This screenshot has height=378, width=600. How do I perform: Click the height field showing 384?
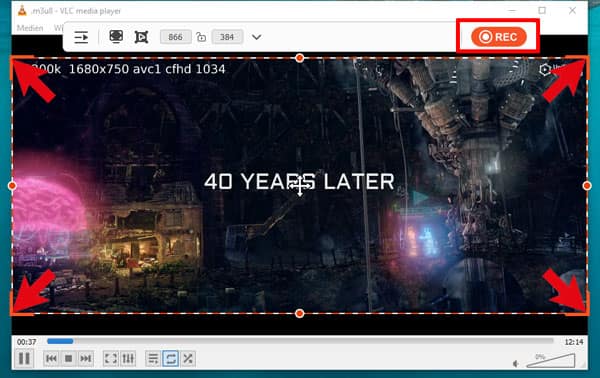point(227,37)
